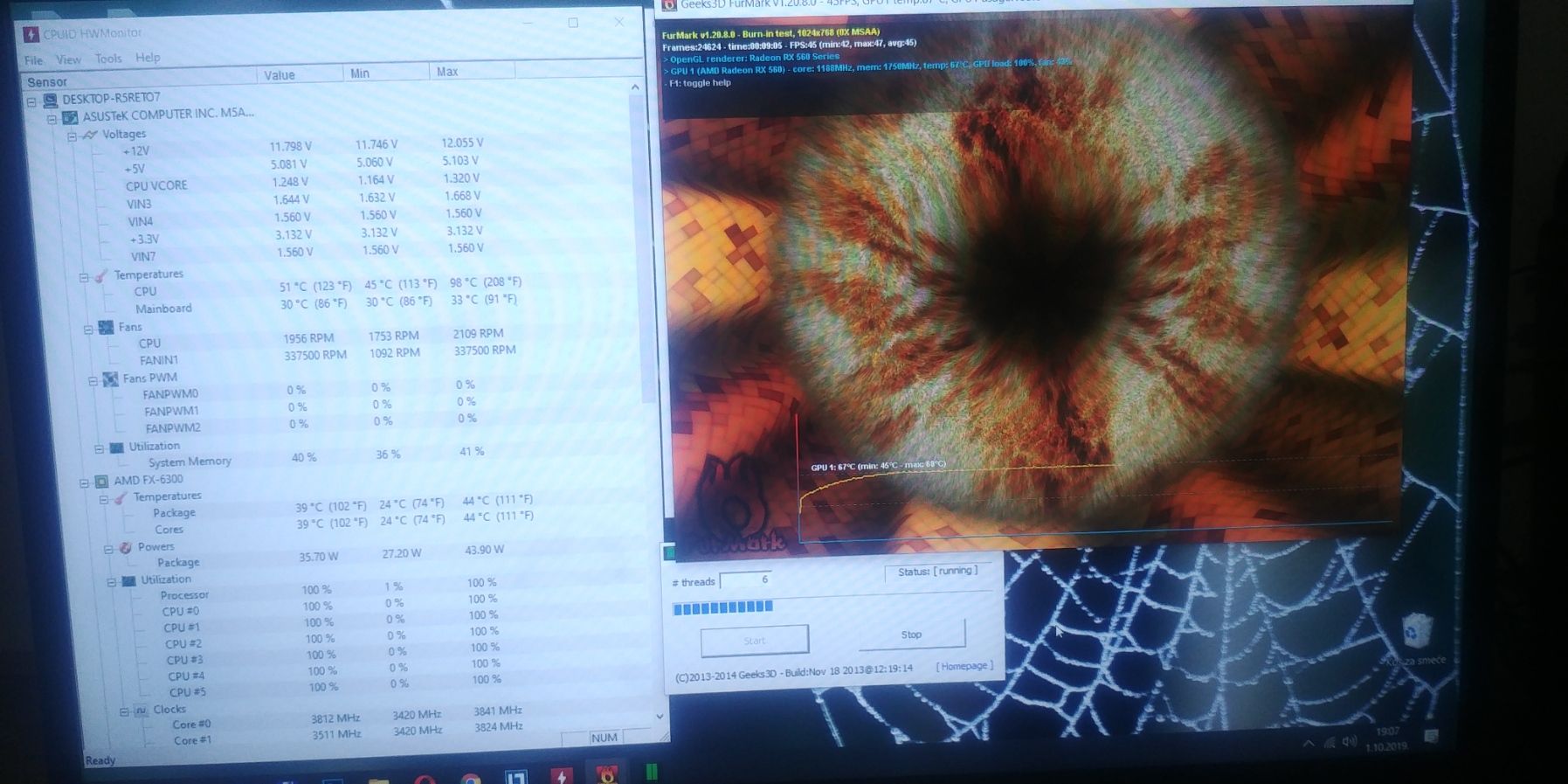Click the AMD FX-6300 processor chip icon

tap(101, 482)
